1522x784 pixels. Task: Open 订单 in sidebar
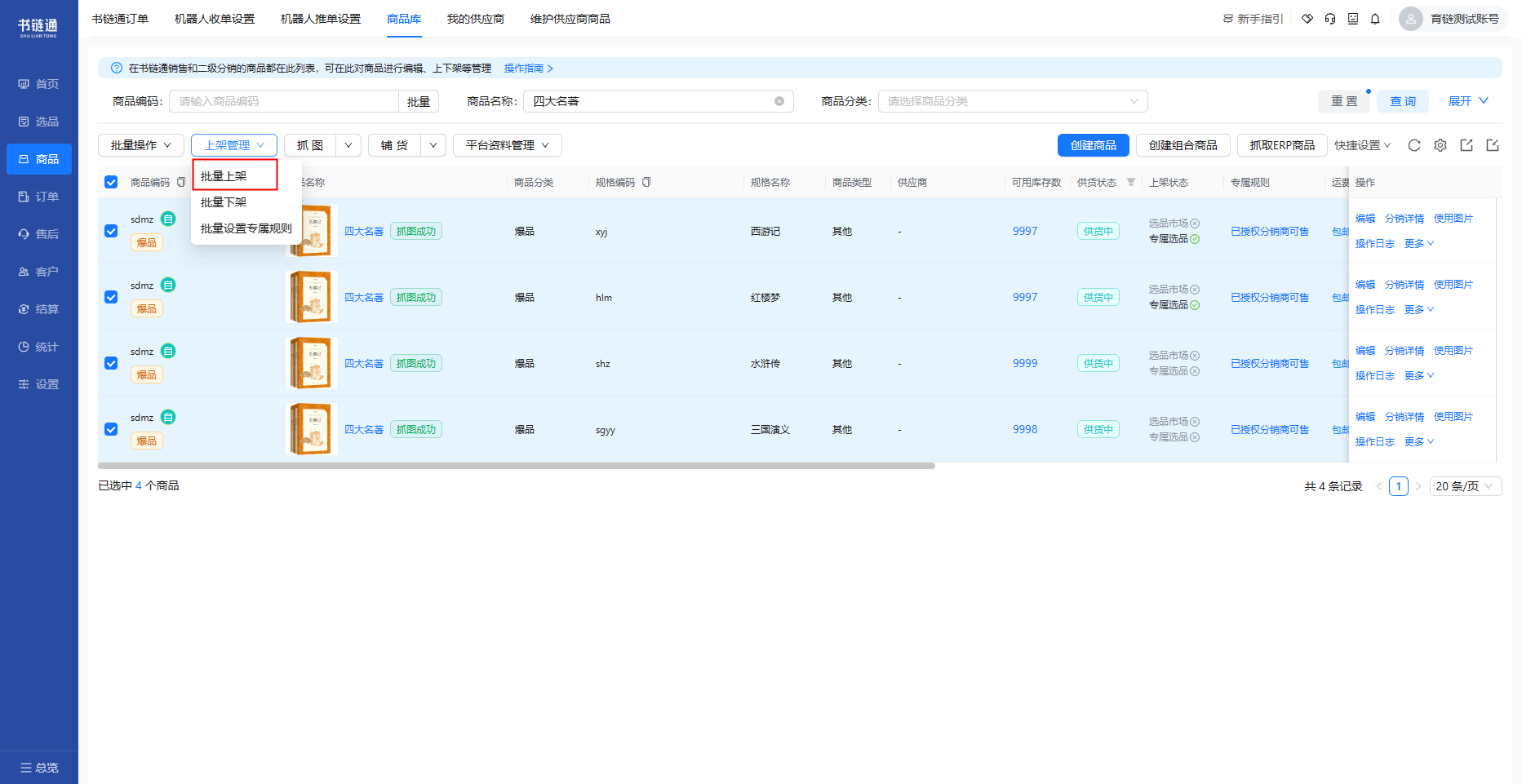tap(39, 197)
